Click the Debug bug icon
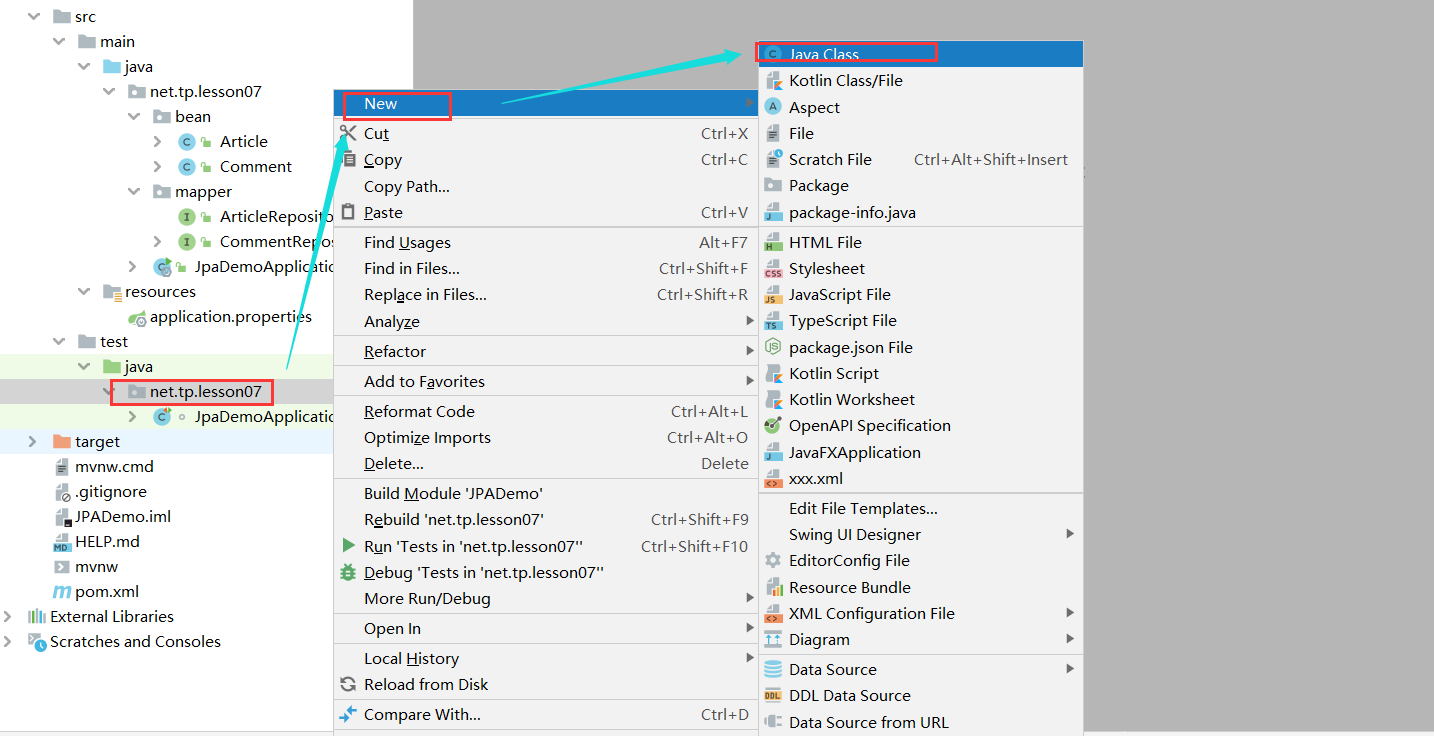The width and height of the screenshot is (1434, 736). (348, 572)
